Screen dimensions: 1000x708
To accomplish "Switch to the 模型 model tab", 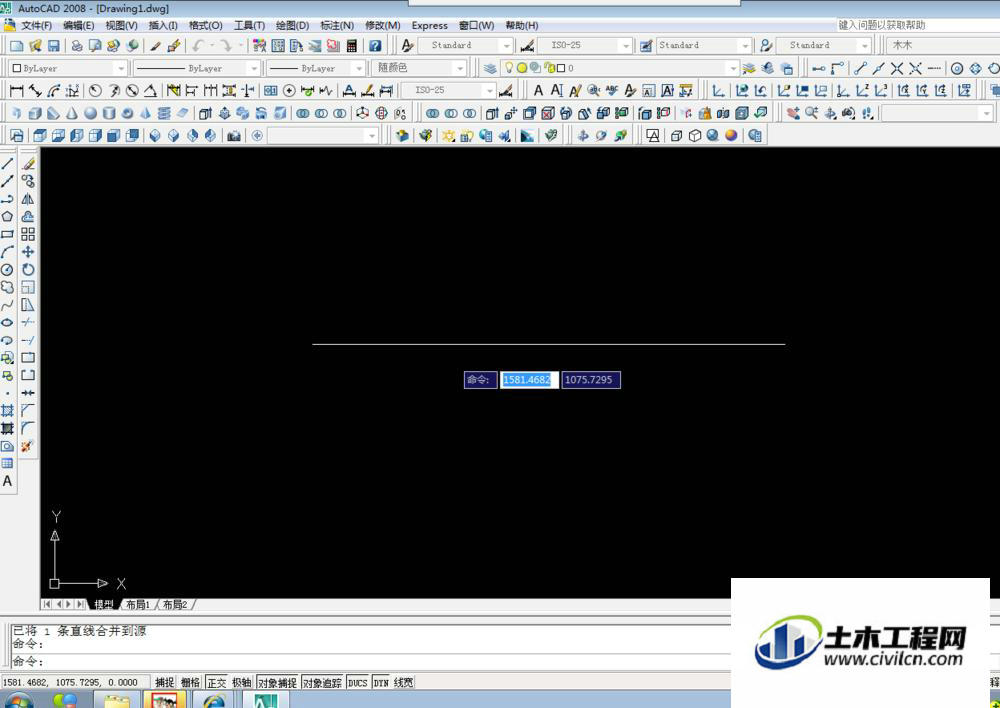I will coord(103,604).
